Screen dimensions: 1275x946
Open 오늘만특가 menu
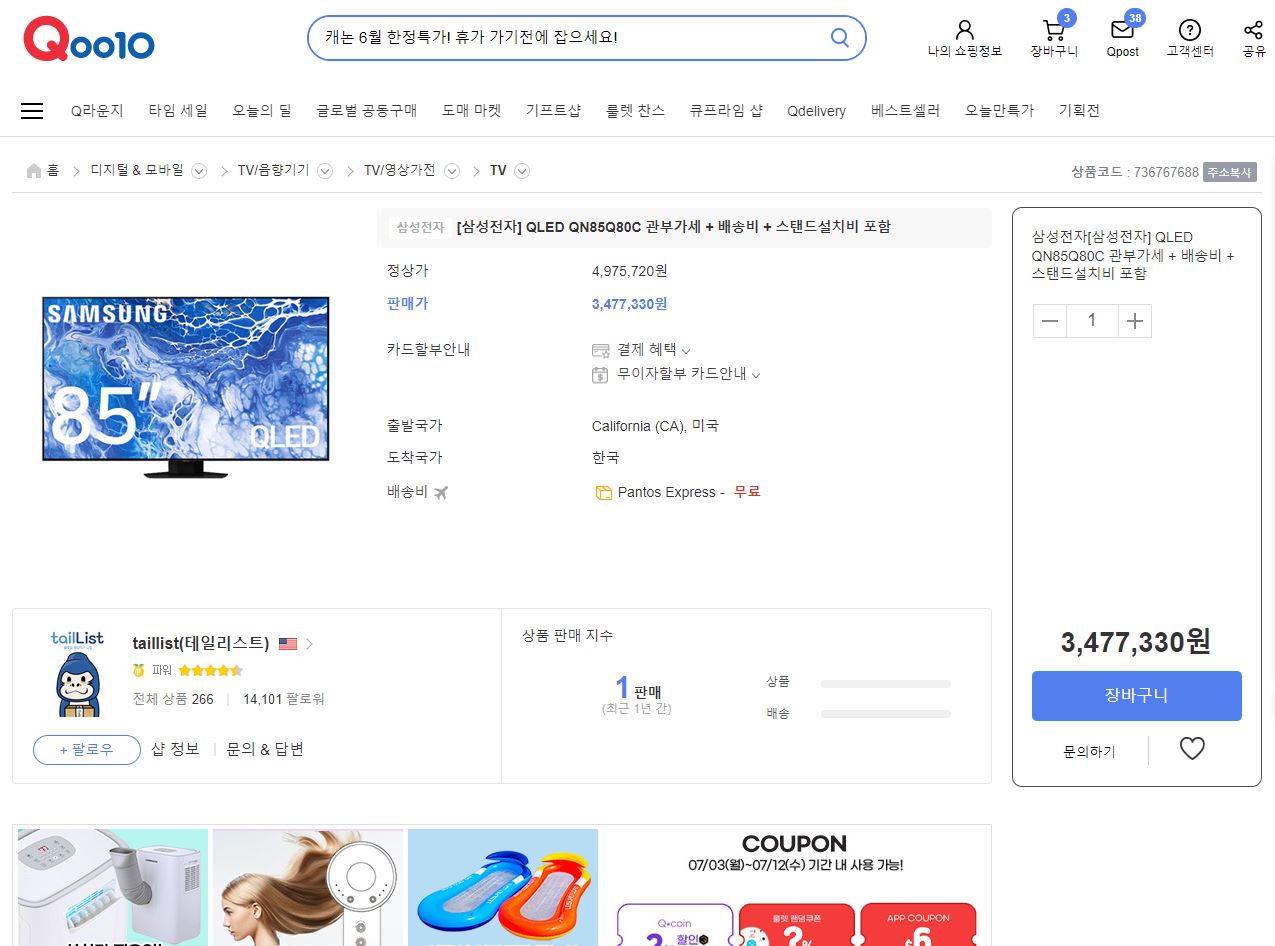click(999, 111)
